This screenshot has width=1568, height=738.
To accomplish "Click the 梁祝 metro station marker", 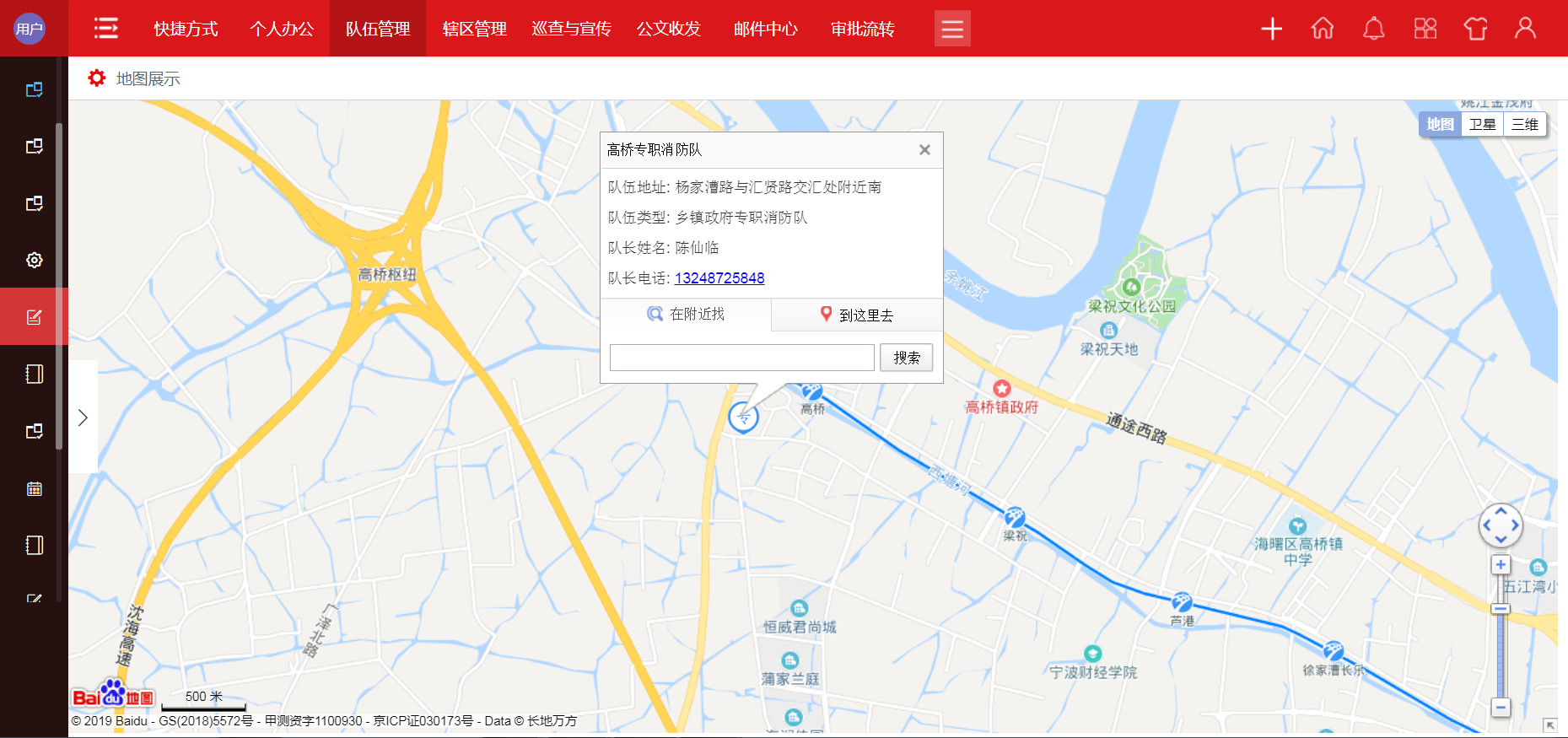I will point(1015,517).
